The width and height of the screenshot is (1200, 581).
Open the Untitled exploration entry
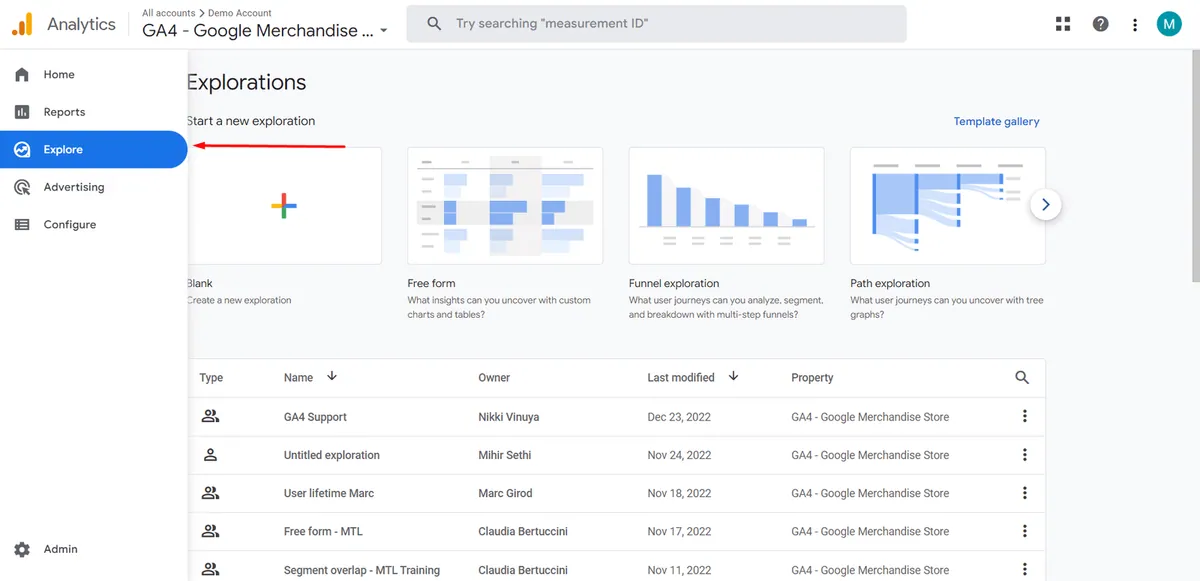[x=332, y=455]
